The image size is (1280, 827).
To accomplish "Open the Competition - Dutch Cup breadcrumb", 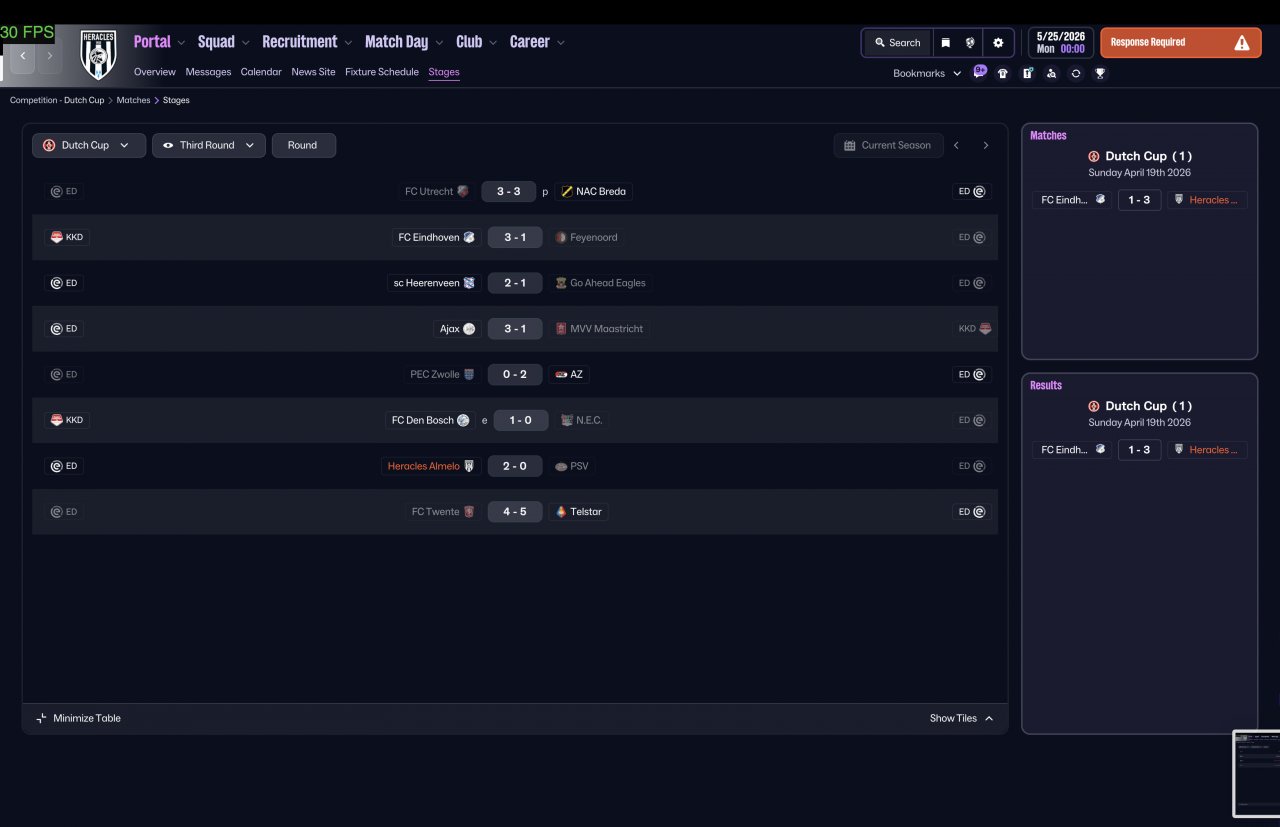I will pyautogui.click(x=57, y=100).
